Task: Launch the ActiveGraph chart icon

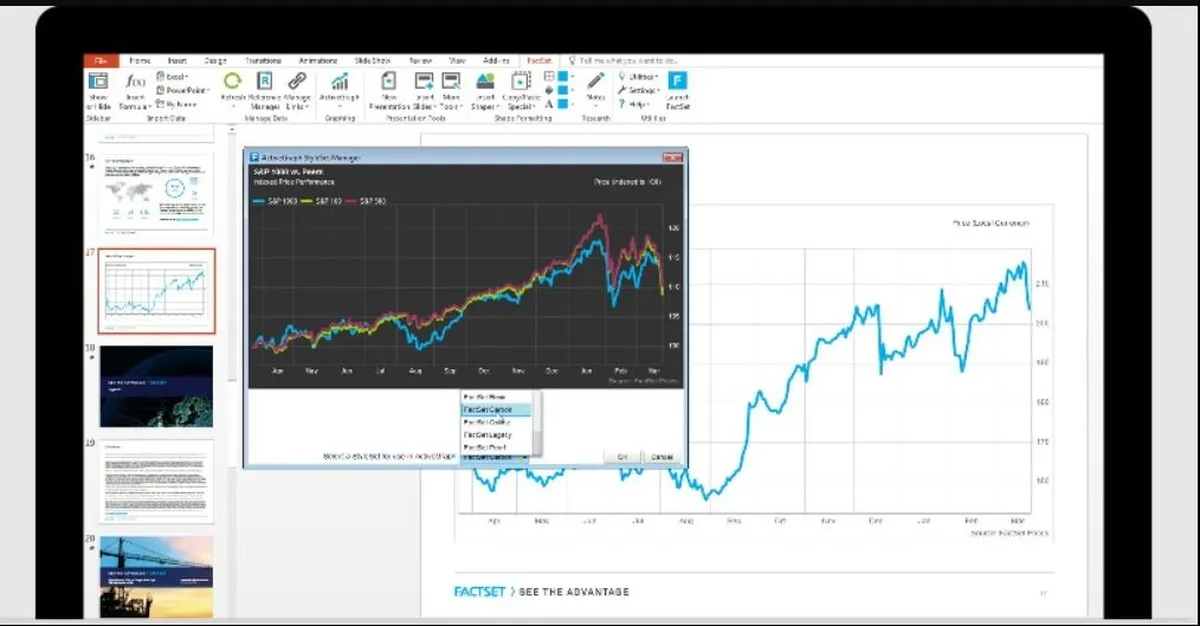Action: tap(340, 81)
